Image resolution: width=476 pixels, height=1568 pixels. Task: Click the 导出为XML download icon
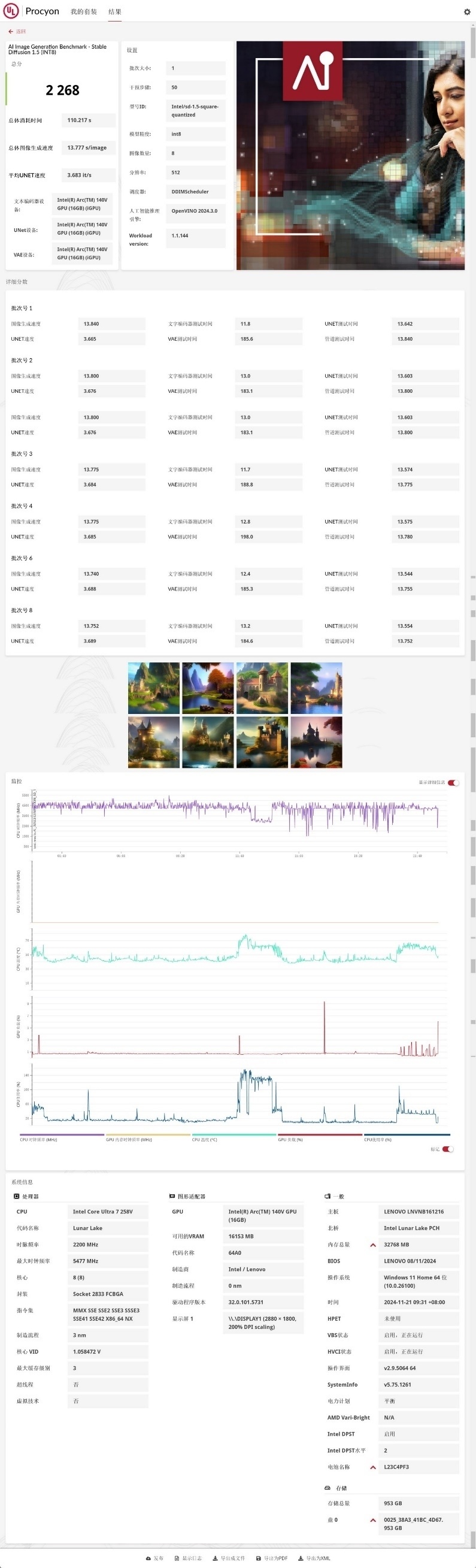coord(301,1558)
